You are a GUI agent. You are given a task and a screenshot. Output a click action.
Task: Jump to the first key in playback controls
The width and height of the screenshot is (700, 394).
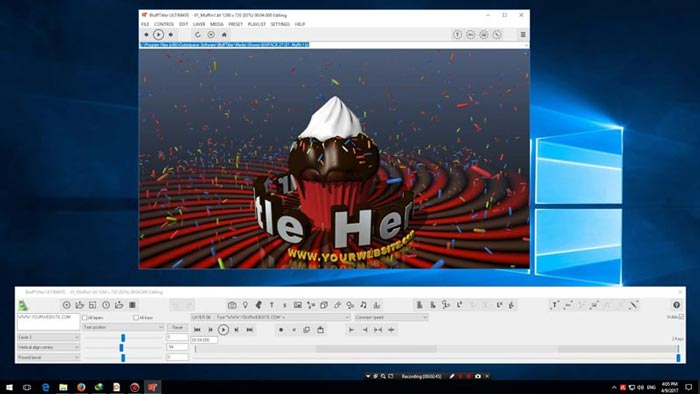click(x=197, y=330)
